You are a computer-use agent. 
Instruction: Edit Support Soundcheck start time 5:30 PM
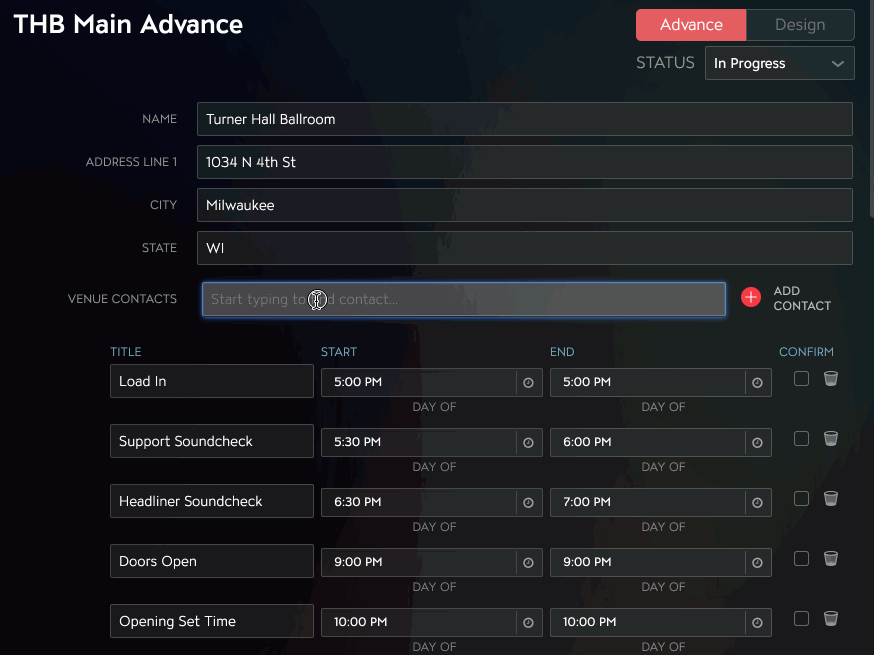point(419,443)
